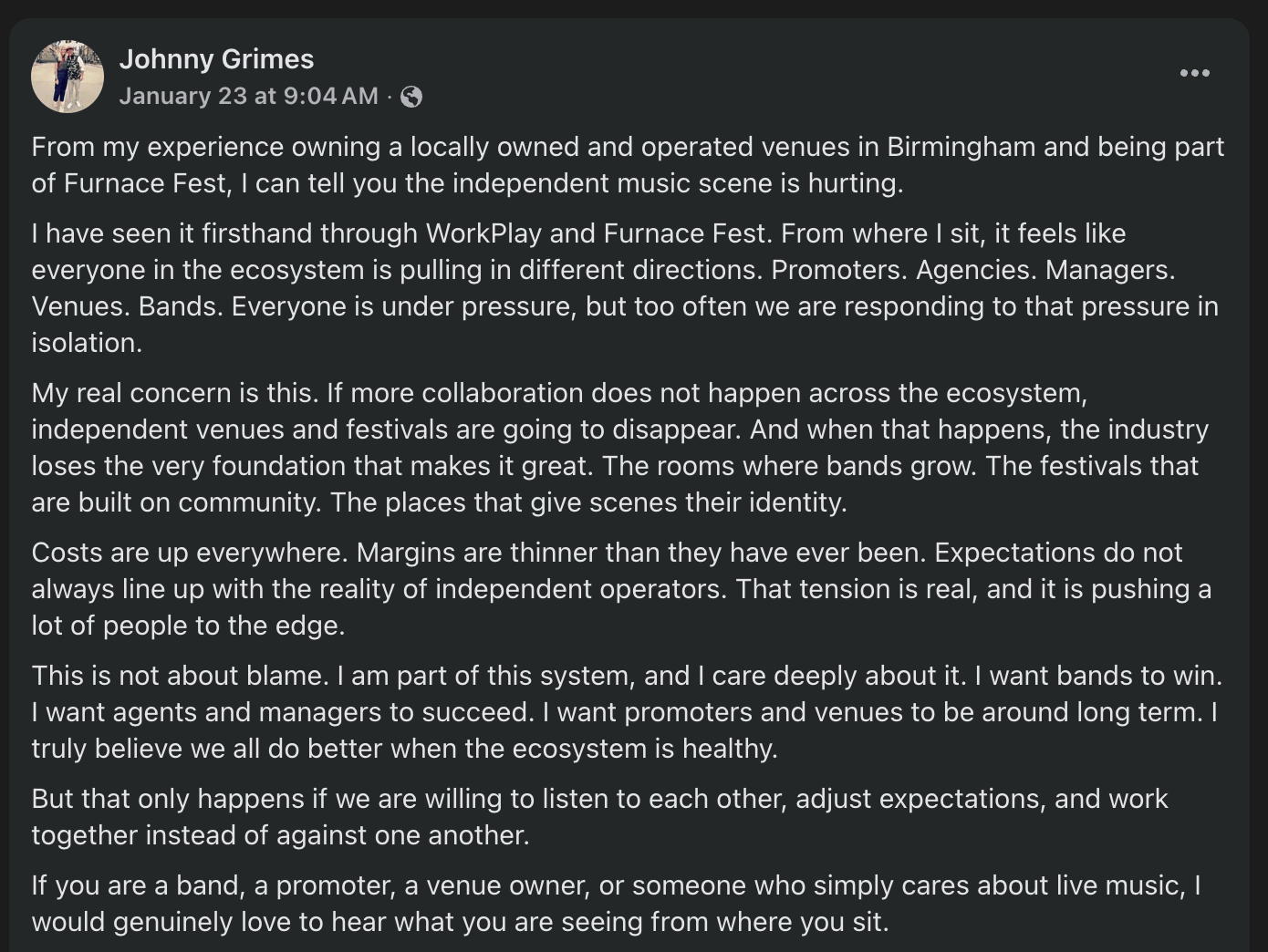Click the word 'isolation.' in the post
The image size is (1268, 952).
tap(87, 343)
